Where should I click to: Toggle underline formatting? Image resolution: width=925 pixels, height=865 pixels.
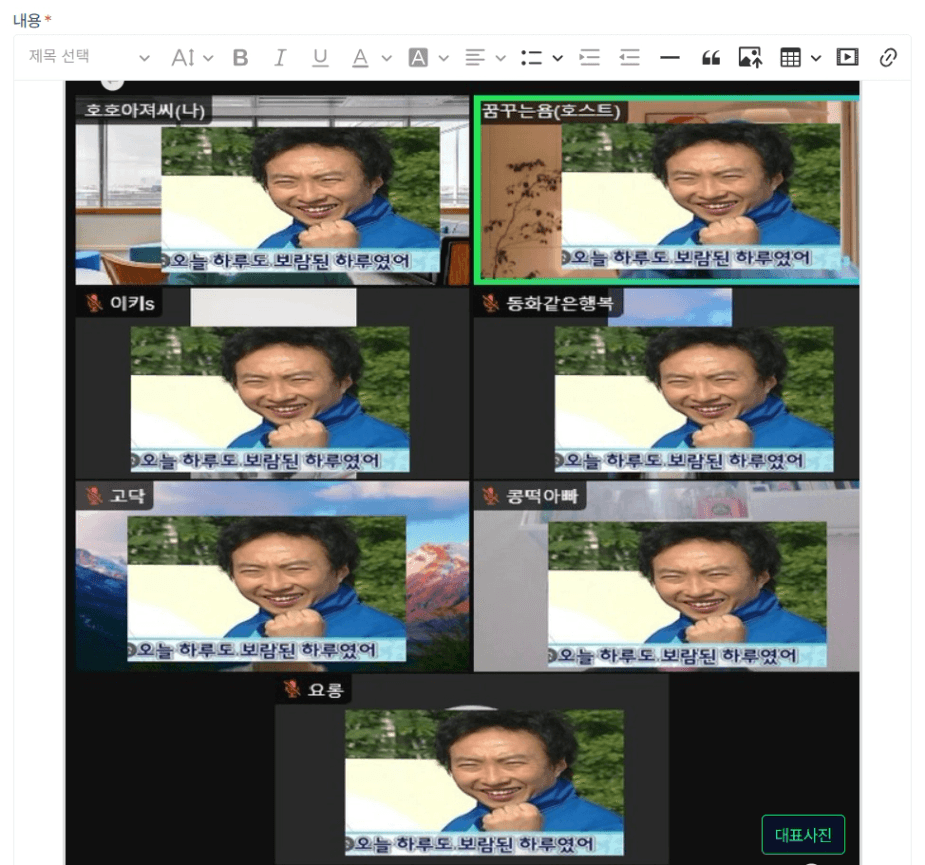tap(320, 58)
